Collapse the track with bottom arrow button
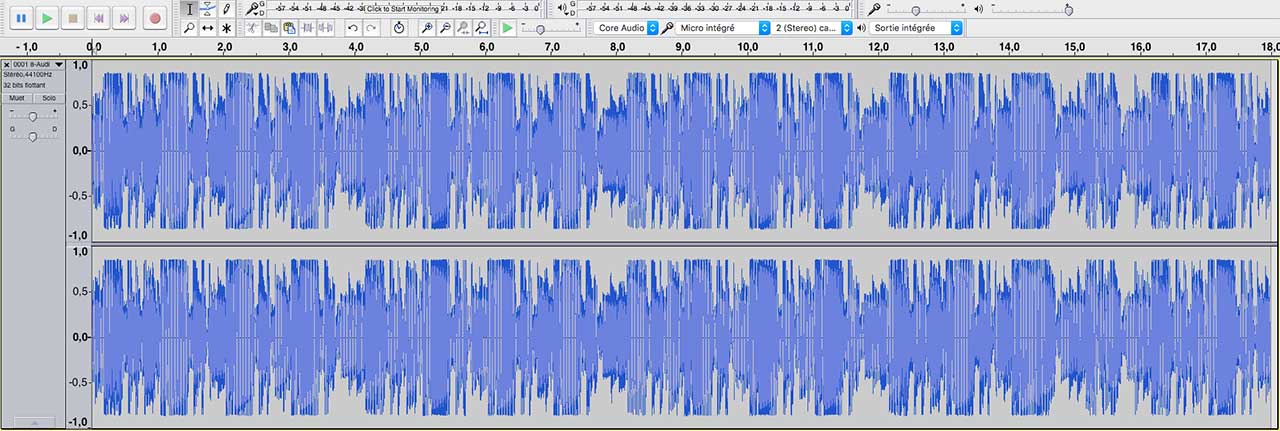The image size is (1280, 431). coord(33,424)
